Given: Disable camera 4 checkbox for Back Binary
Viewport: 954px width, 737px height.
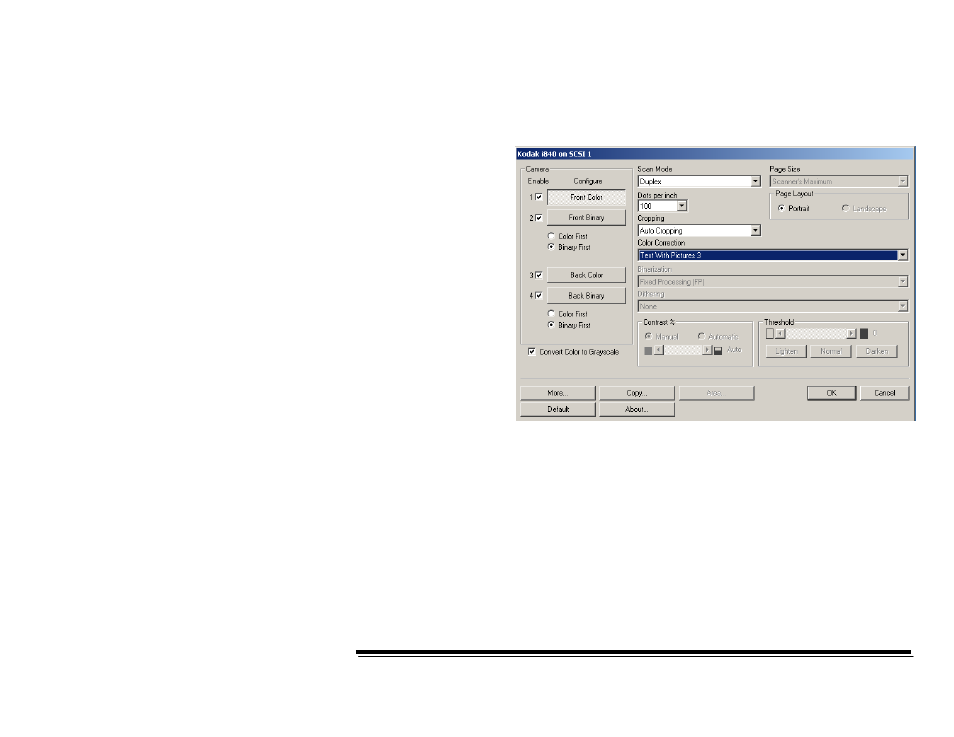Looking at the screenshot, I should point(538,296).
